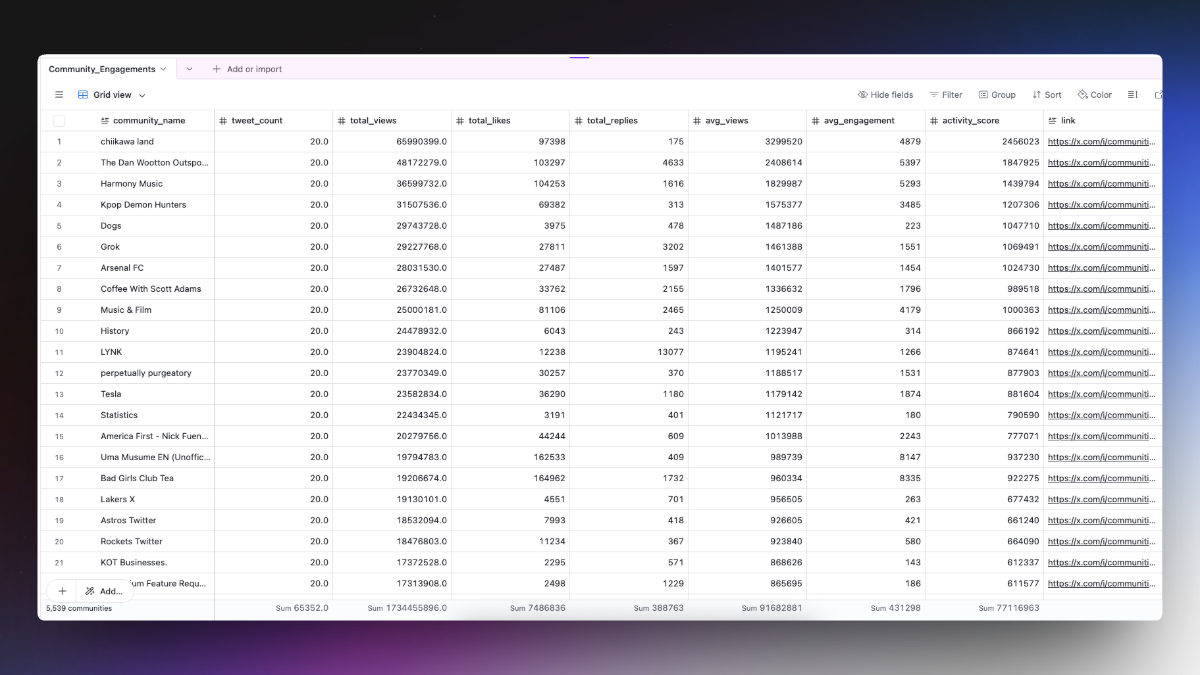Image resolution: width=1200 pixels, height=675 pixels.
Task: Open the link for chiikawa land
Action: click(1100, 142)
